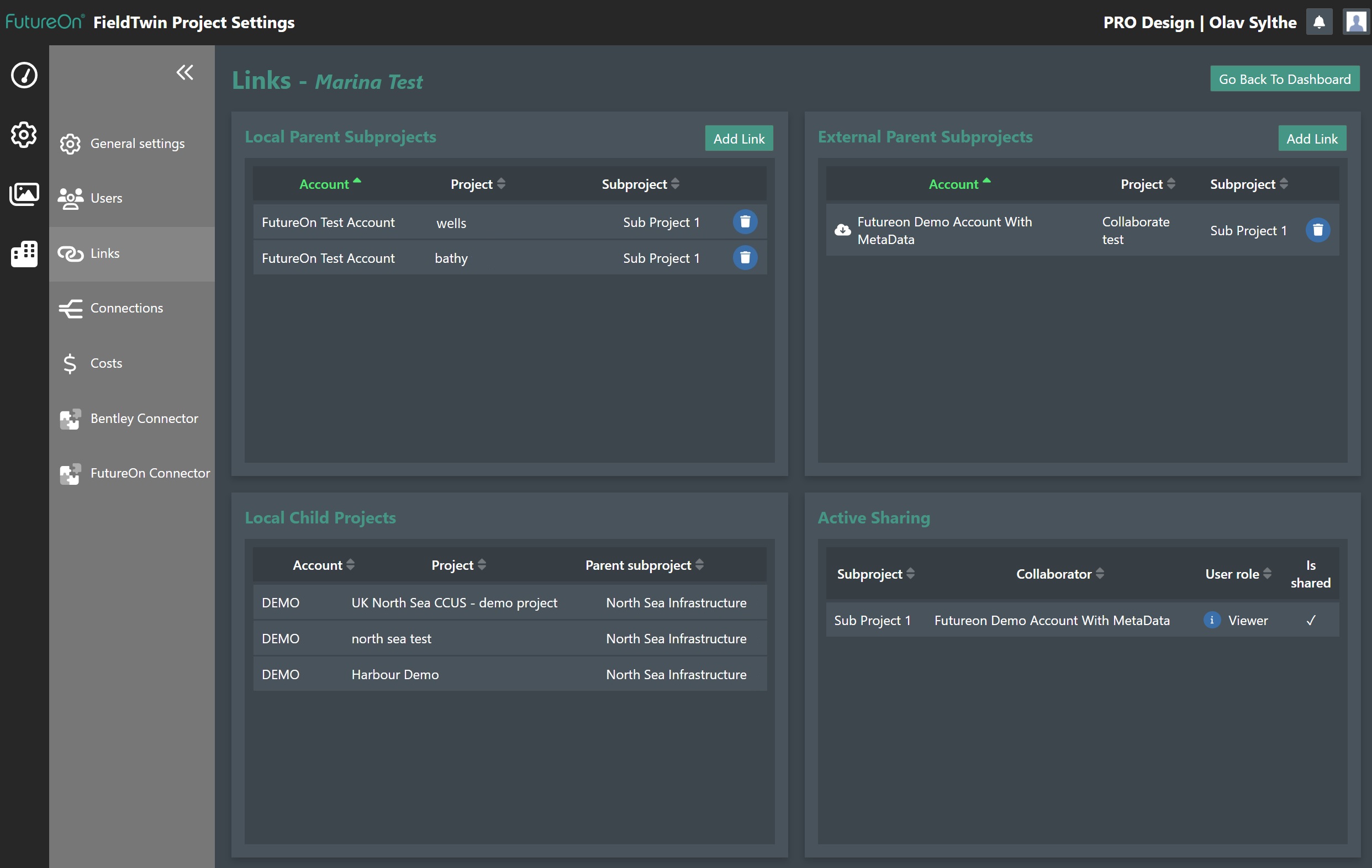Image resolution: width=1372 pixels, height=868 pixels.
Task: Click the Marina Test project title
Action: click(x=368, y=82)
